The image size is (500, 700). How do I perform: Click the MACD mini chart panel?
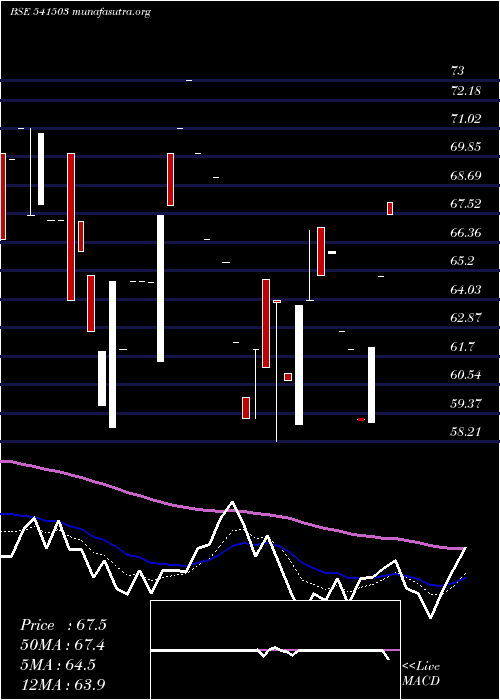tap(275, 650)
